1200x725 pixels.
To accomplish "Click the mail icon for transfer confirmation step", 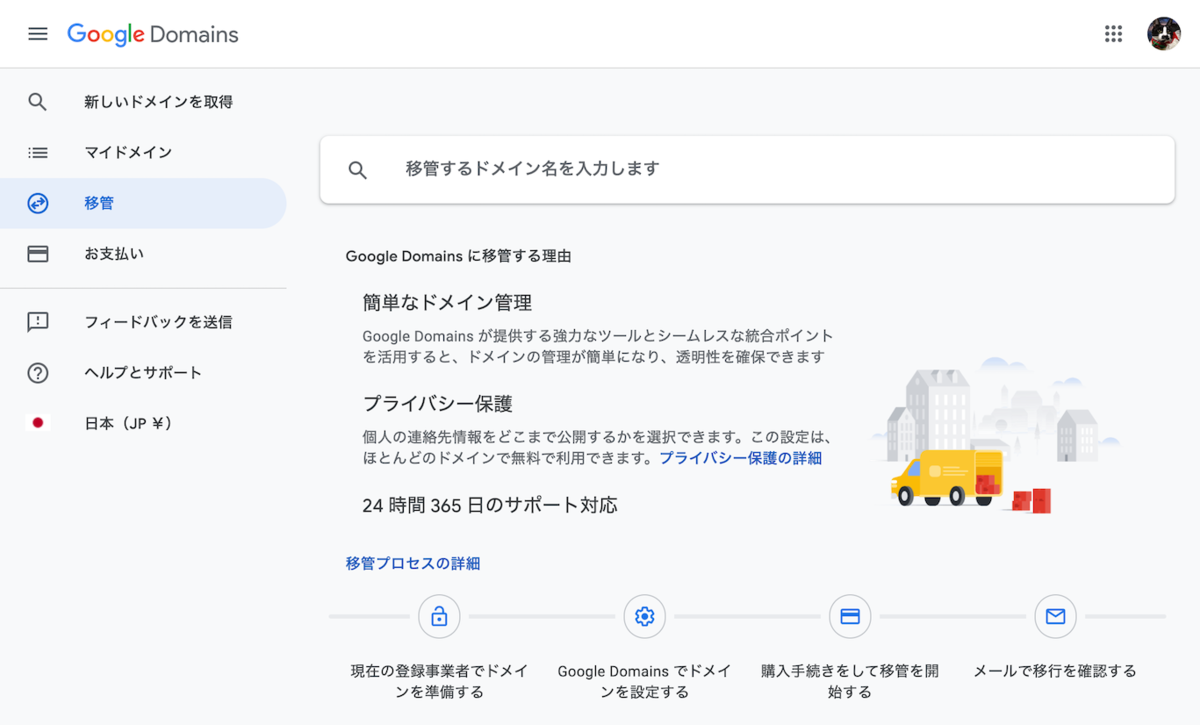I will (1055, 616).
